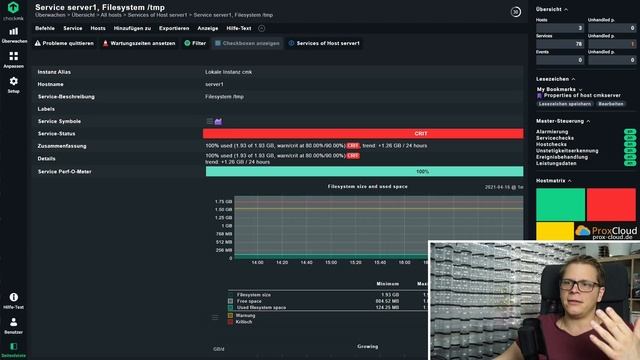Screen dimensions: 640x360
Task: Click unhandled service problems count
Action: [x=612, y=44]
